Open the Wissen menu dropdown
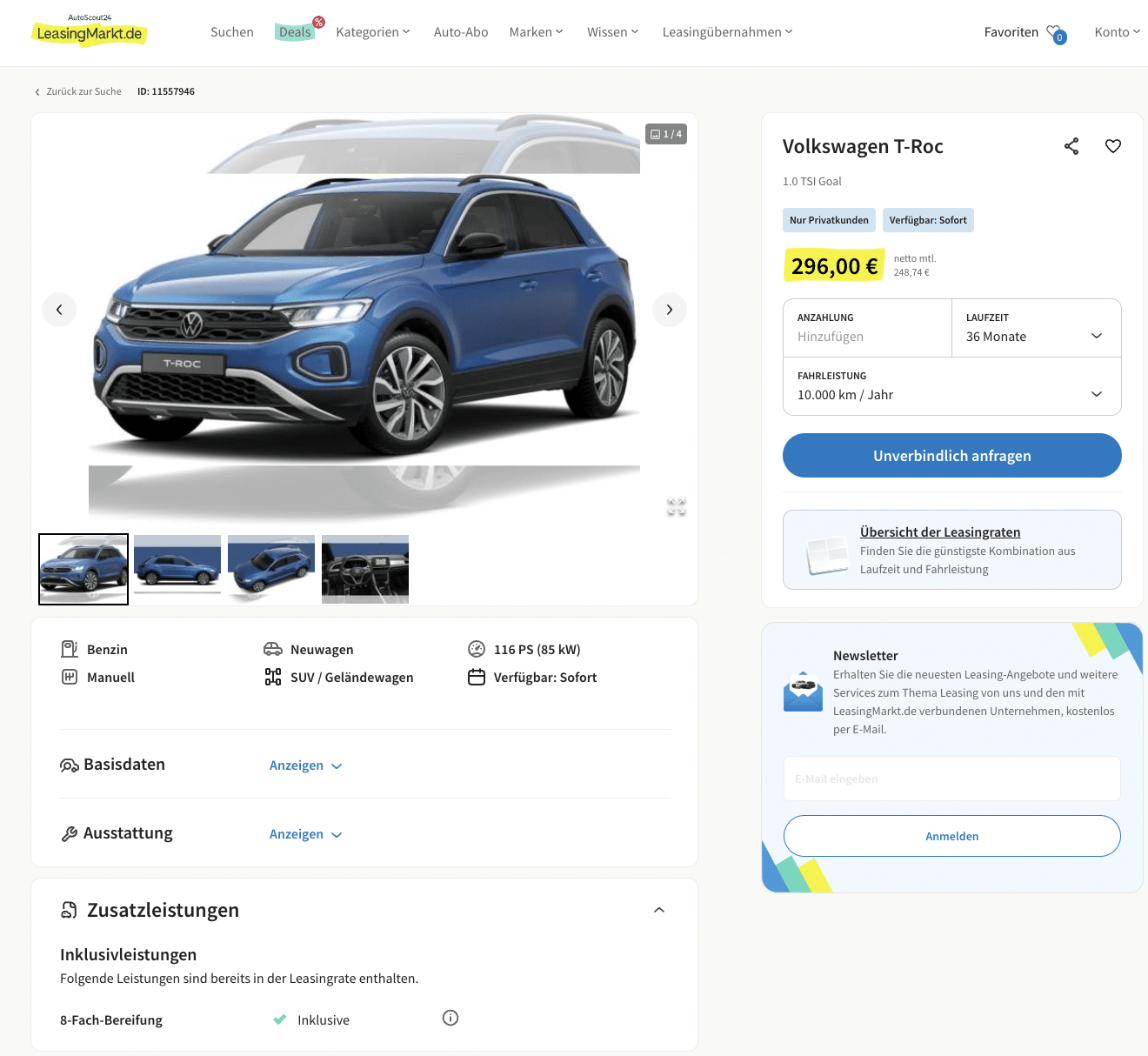This screenshot has width=1148, height=1056. (613, 32)
